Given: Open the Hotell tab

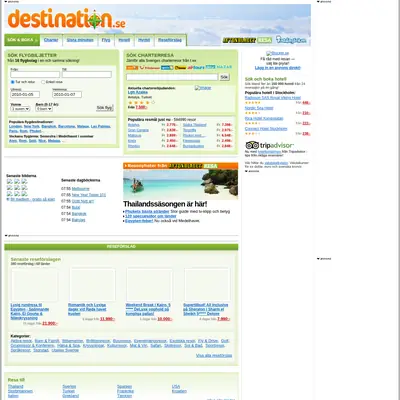Looking at the screenshot, I should coord(124,40).
